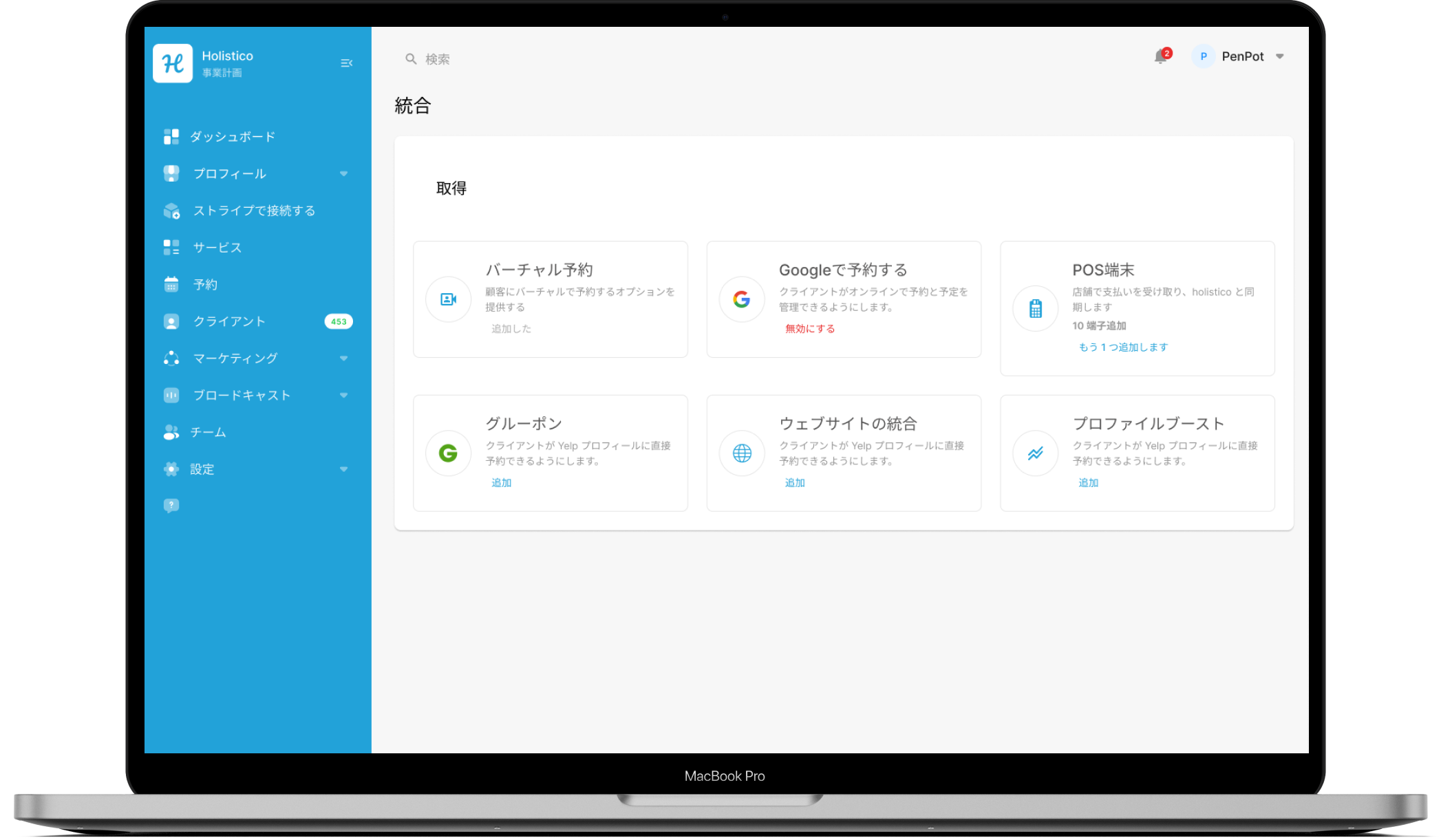1441x840 pixels.
Task: Click the Holistico logo icon
Action: pyautogui.click(x=173, y=63)
